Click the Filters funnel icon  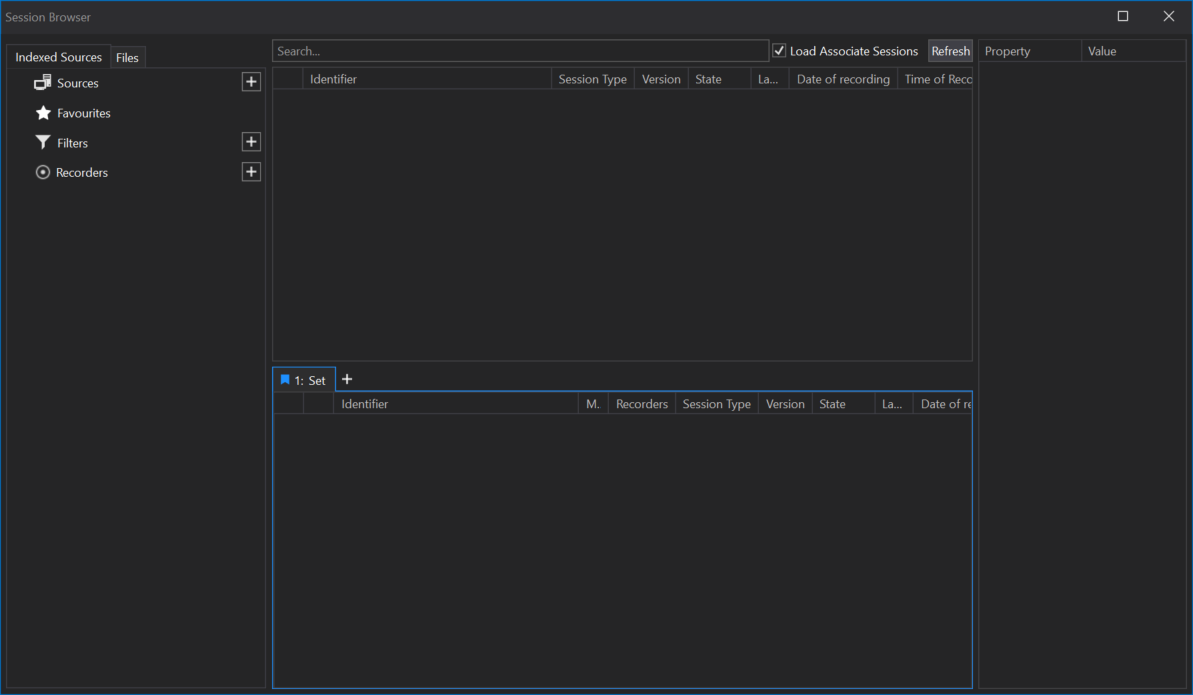pyautogui.click(x=43, y=143)
